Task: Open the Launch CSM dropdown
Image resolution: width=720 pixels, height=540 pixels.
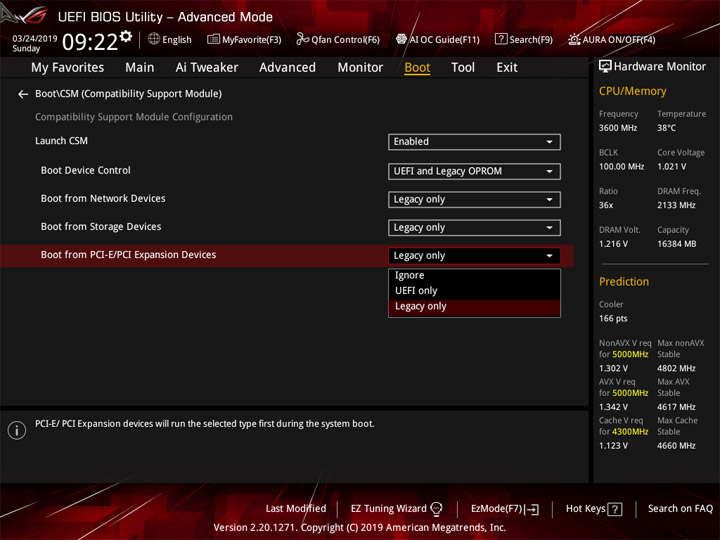Action: 474,142
